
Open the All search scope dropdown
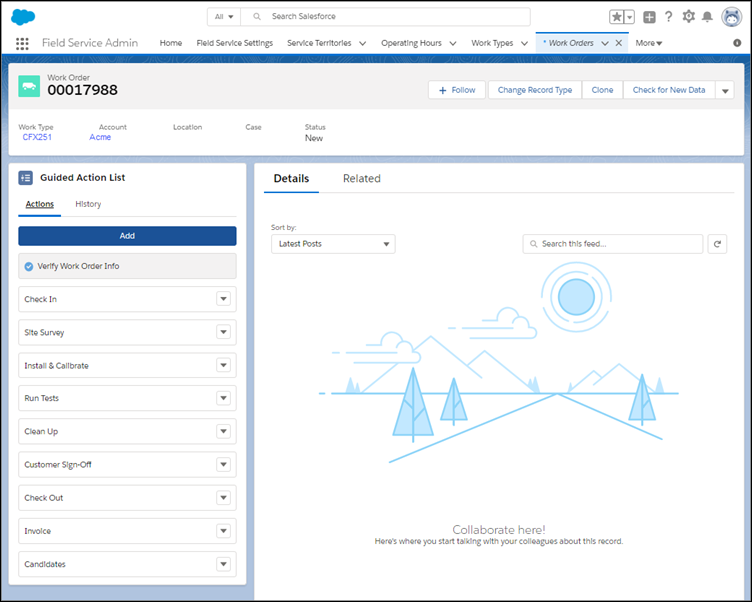click(x=223, y=16)
